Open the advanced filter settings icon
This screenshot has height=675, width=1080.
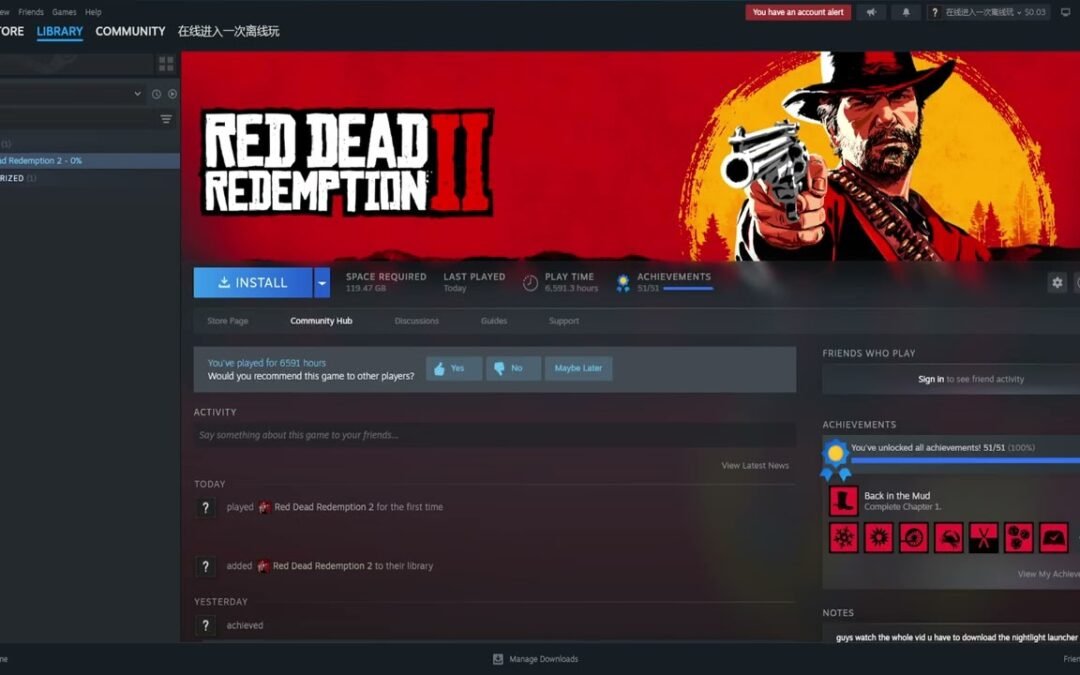point(166,119)
